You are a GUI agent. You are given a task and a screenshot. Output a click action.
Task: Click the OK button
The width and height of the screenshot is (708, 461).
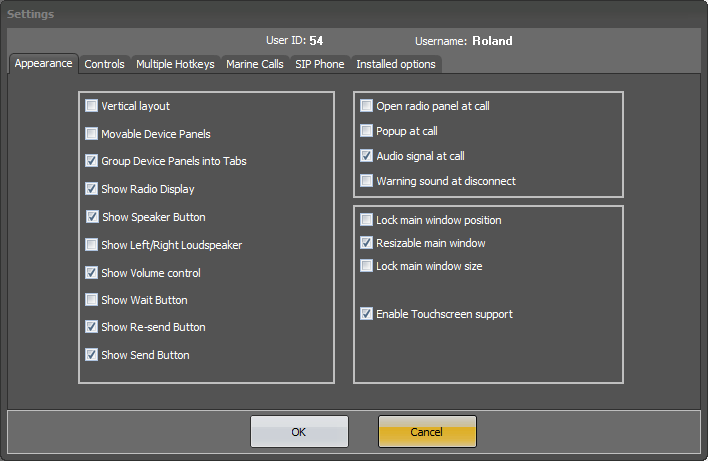[299, 432]
